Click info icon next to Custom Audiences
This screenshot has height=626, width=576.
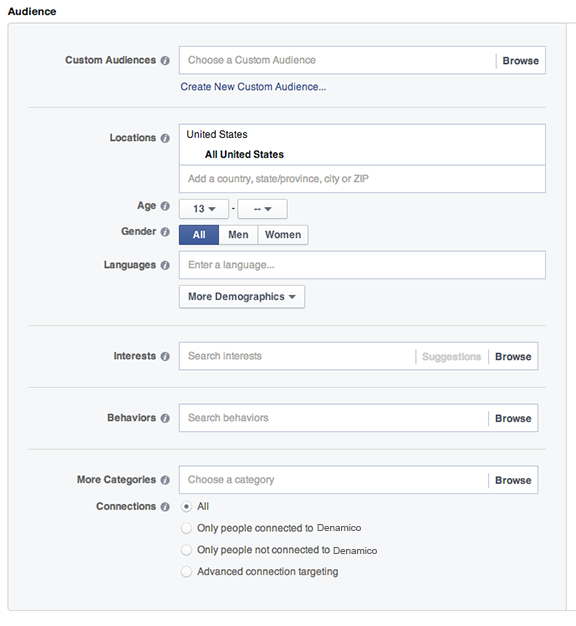pyautogui.click(x=165, y=60)
